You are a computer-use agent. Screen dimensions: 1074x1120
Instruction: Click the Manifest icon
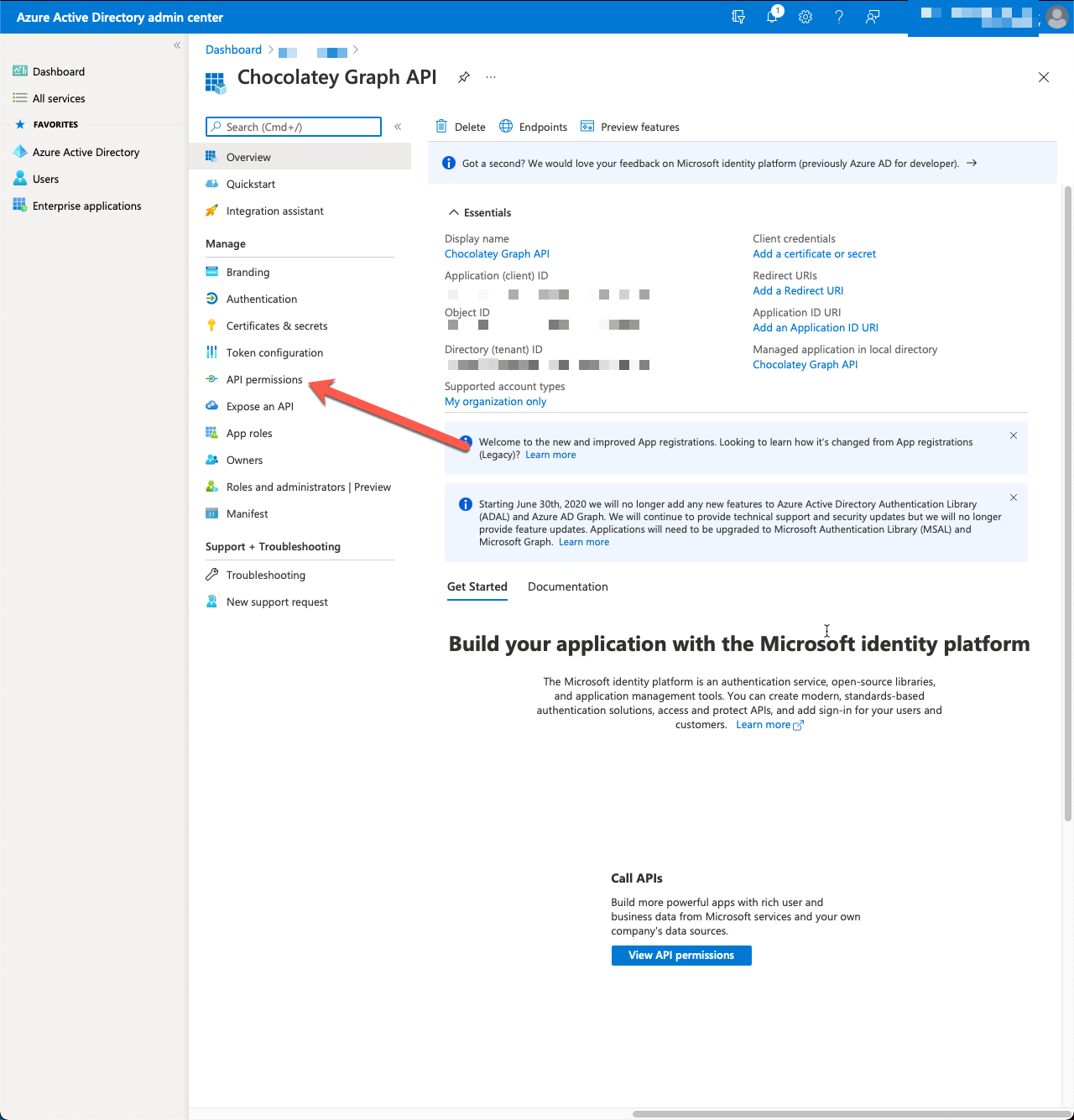[x=211, y=513]
